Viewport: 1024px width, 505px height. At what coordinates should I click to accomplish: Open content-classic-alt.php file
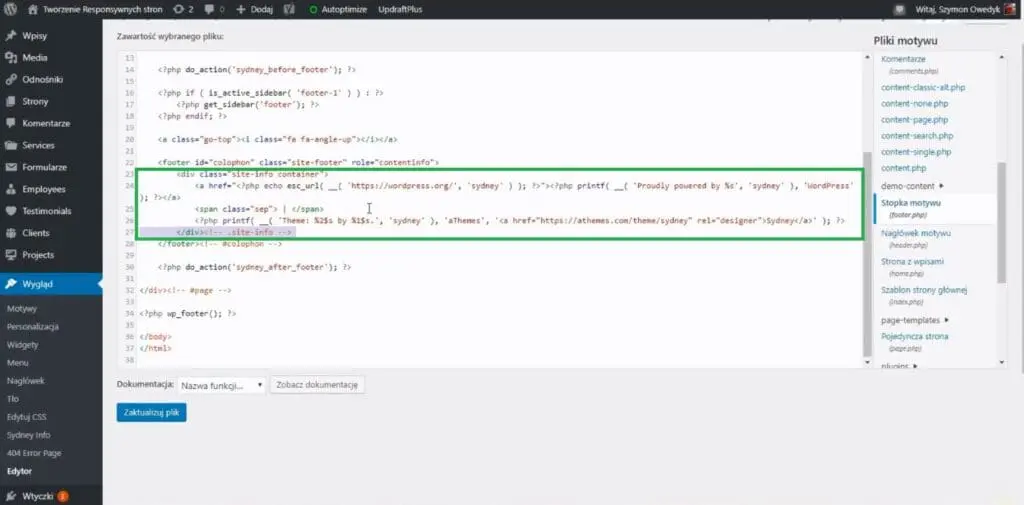pyautogui.click(x=923, y=88)
